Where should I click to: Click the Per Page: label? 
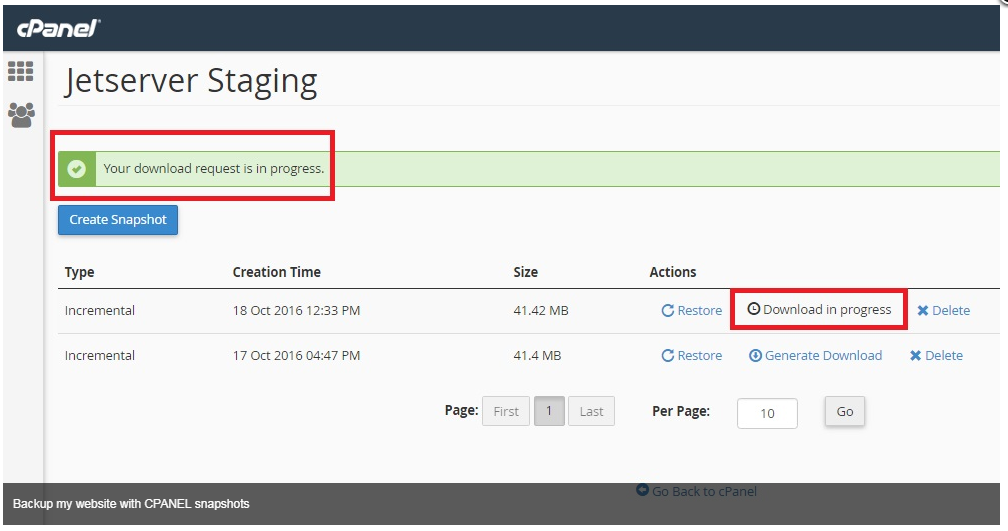click(681, 411)
